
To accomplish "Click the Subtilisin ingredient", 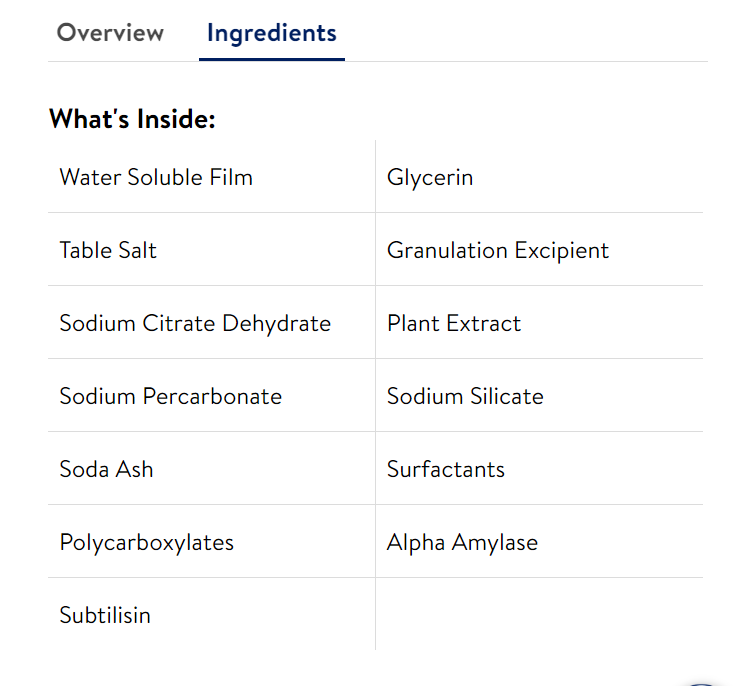I will (105, 615).
